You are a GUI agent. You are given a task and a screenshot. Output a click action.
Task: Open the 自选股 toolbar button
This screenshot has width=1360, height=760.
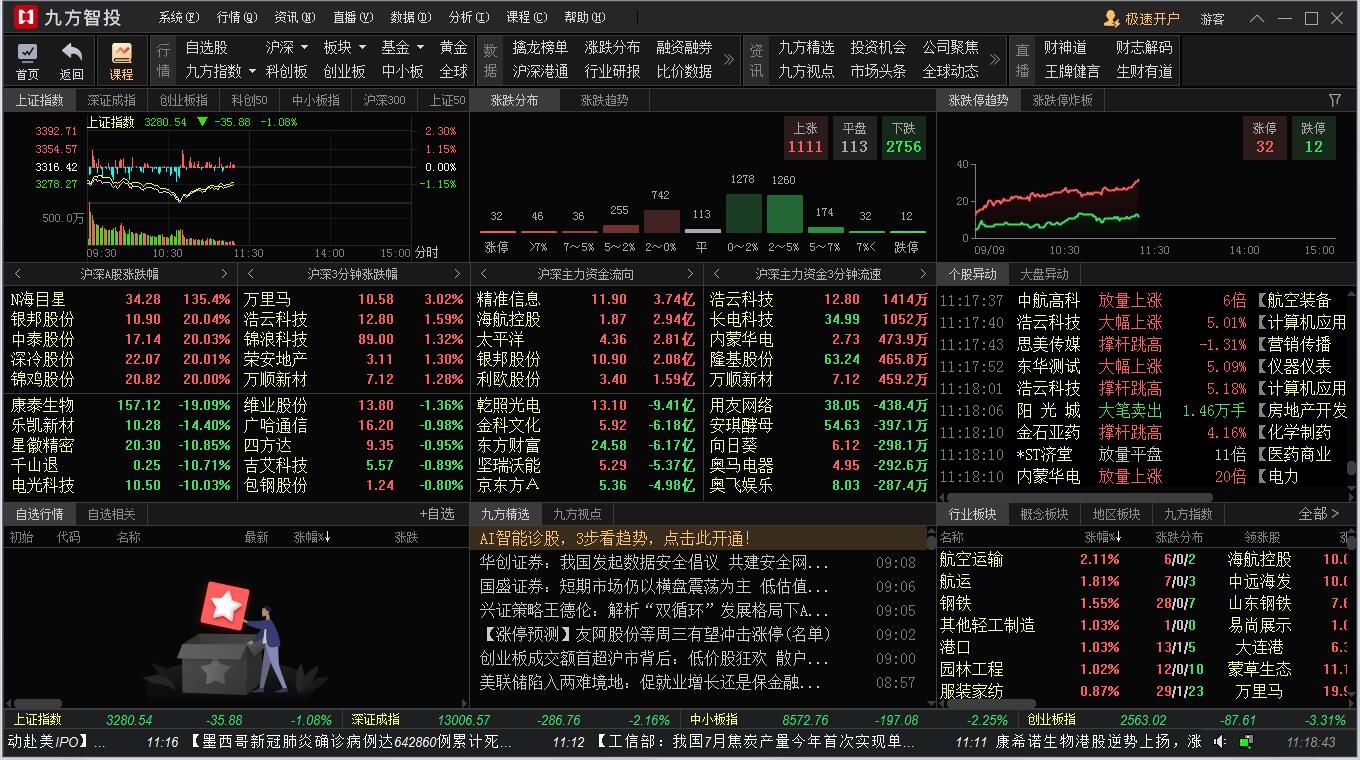206,47
